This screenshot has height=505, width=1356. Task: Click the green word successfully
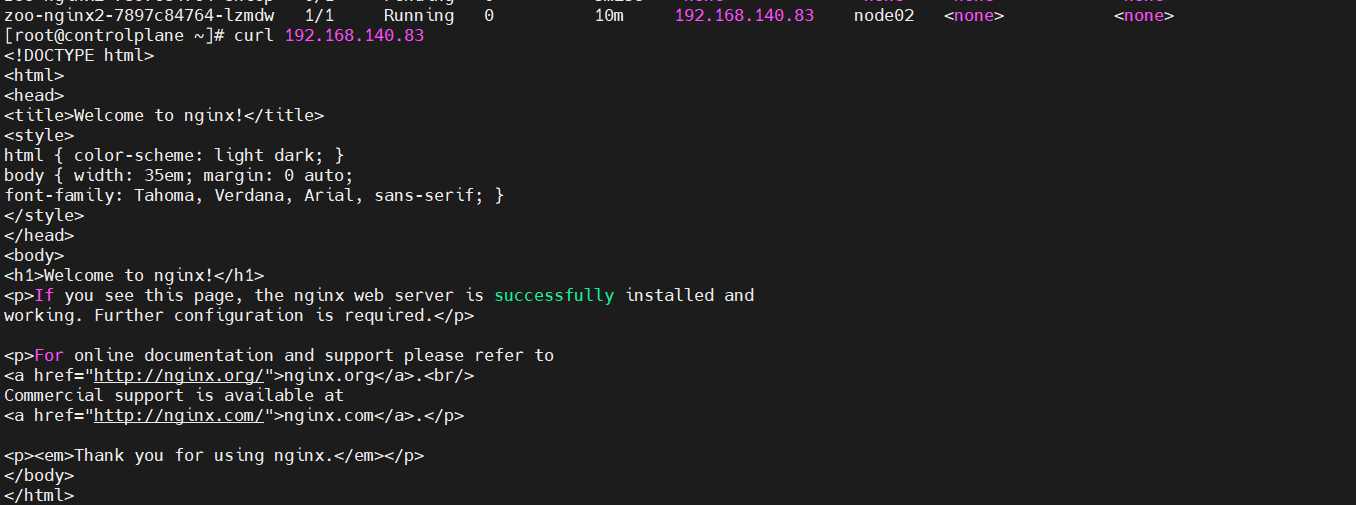click(x=554, y=296)
